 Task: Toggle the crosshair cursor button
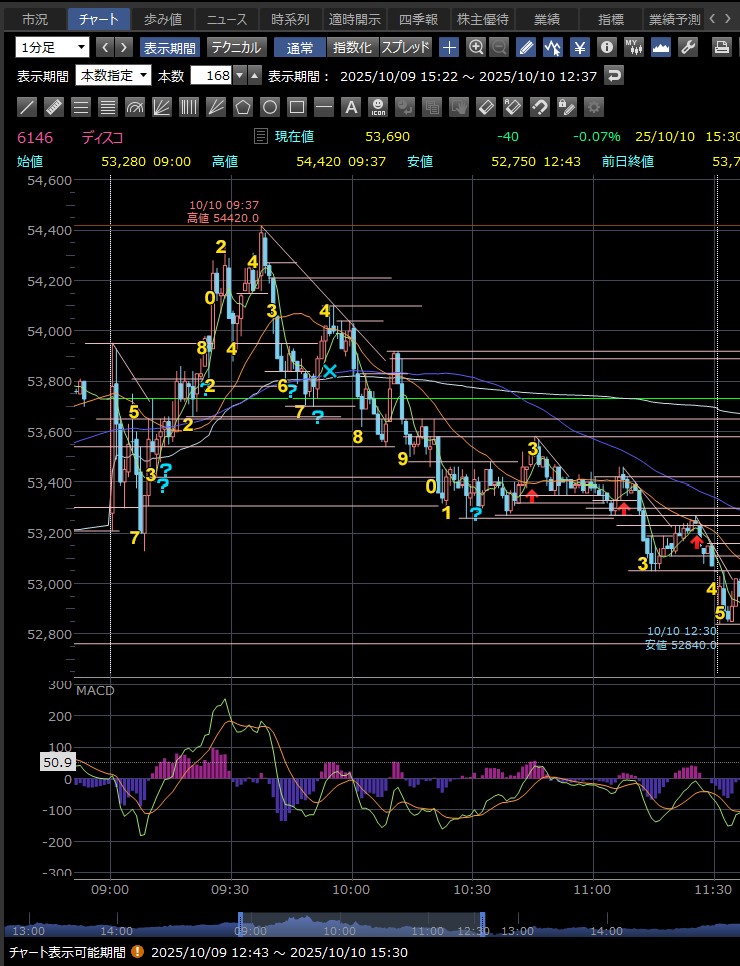tap(450, 47)
